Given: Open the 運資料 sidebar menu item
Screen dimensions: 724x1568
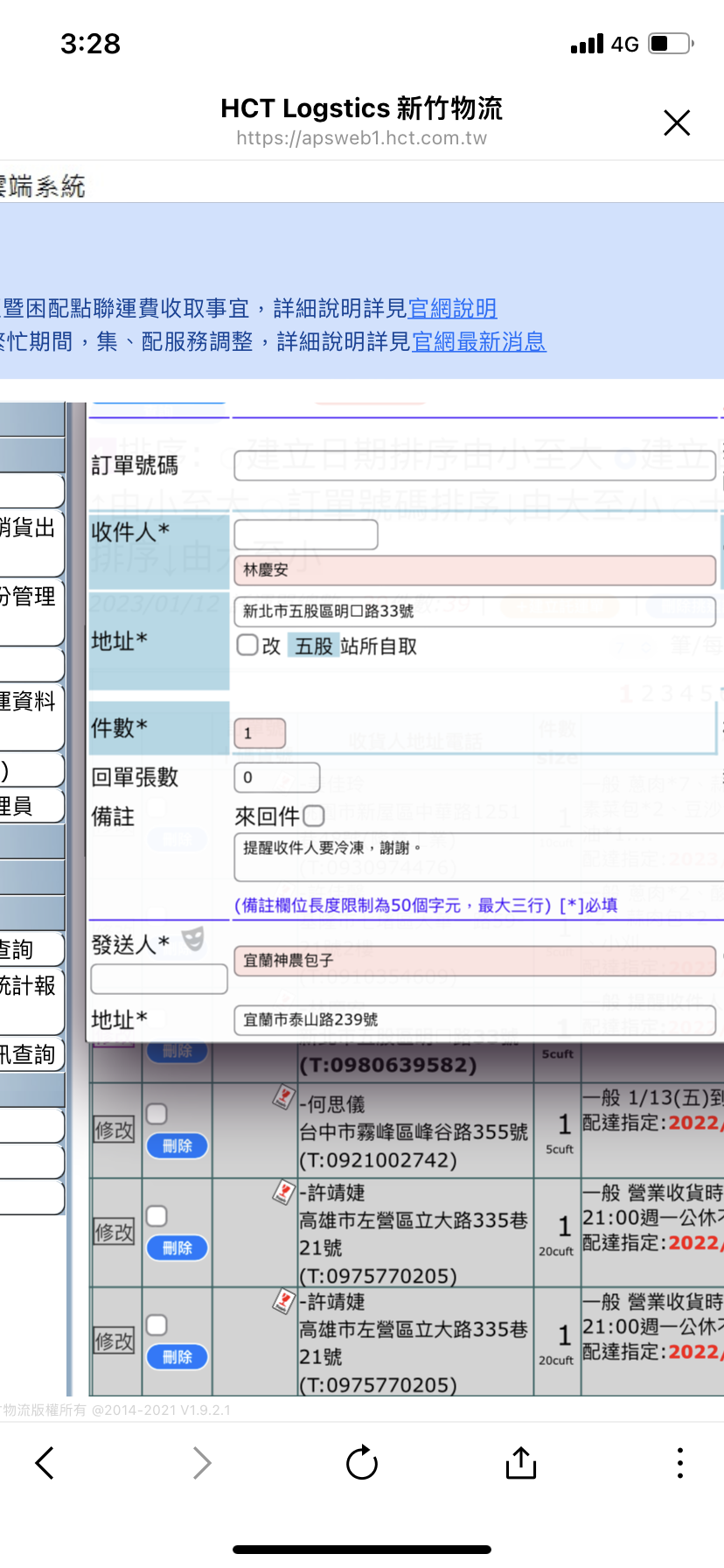Looking at the screenshot, I should [x=31, y=716].
